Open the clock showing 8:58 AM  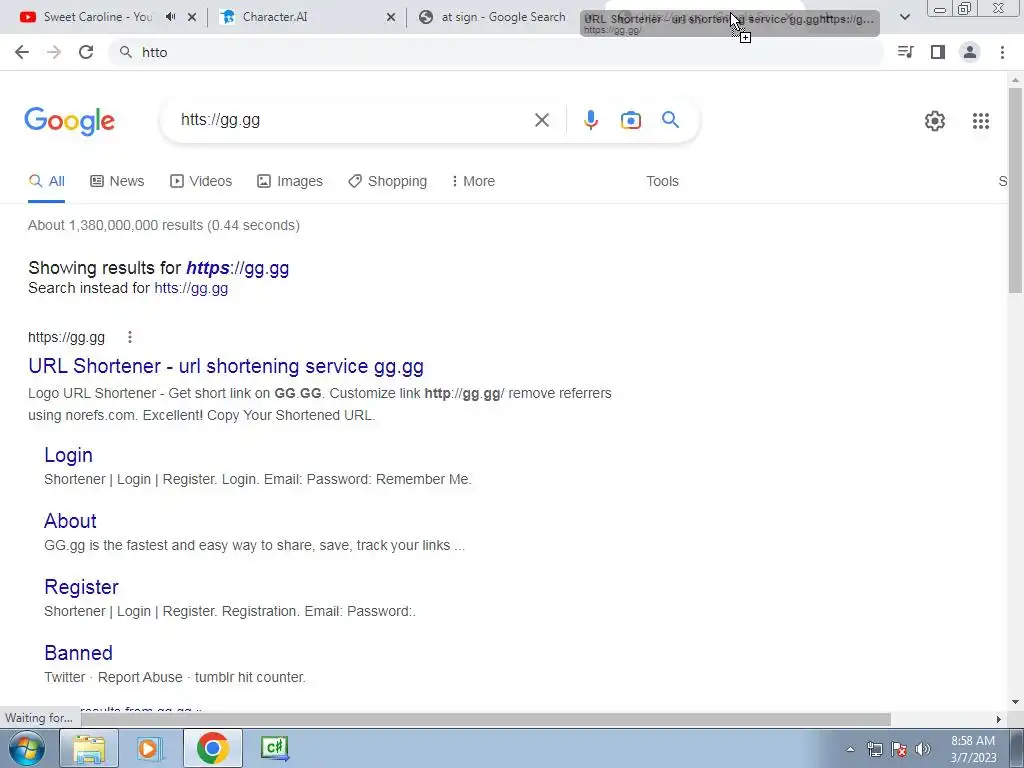(972, 749)
